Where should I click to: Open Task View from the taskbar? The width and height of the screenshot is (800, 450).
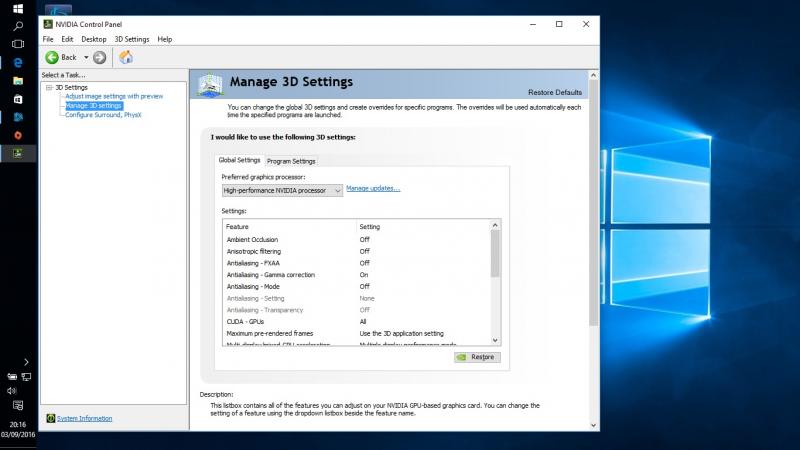(x=18, y=44)
